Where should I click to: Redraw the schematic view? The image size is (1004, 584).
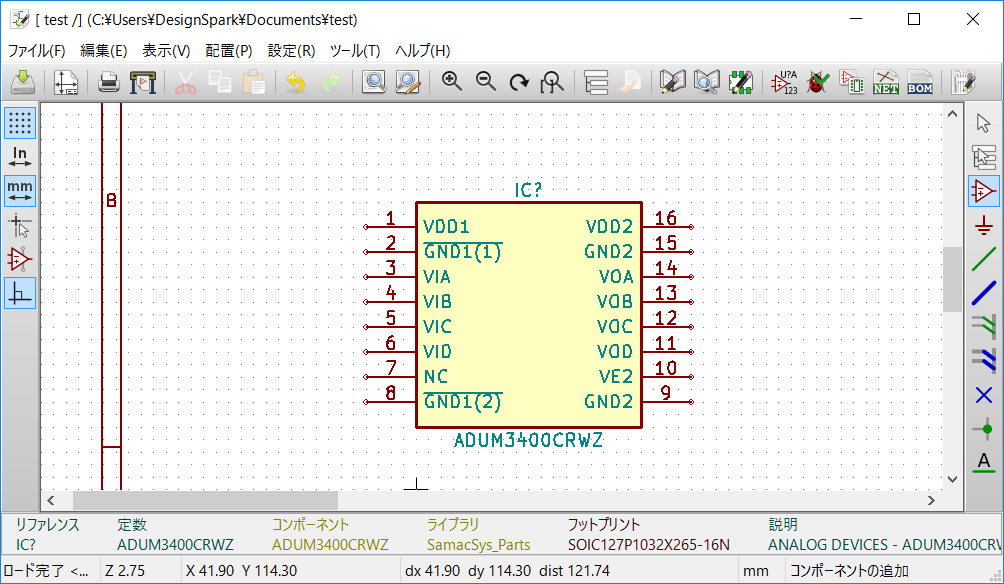point(519,82)
